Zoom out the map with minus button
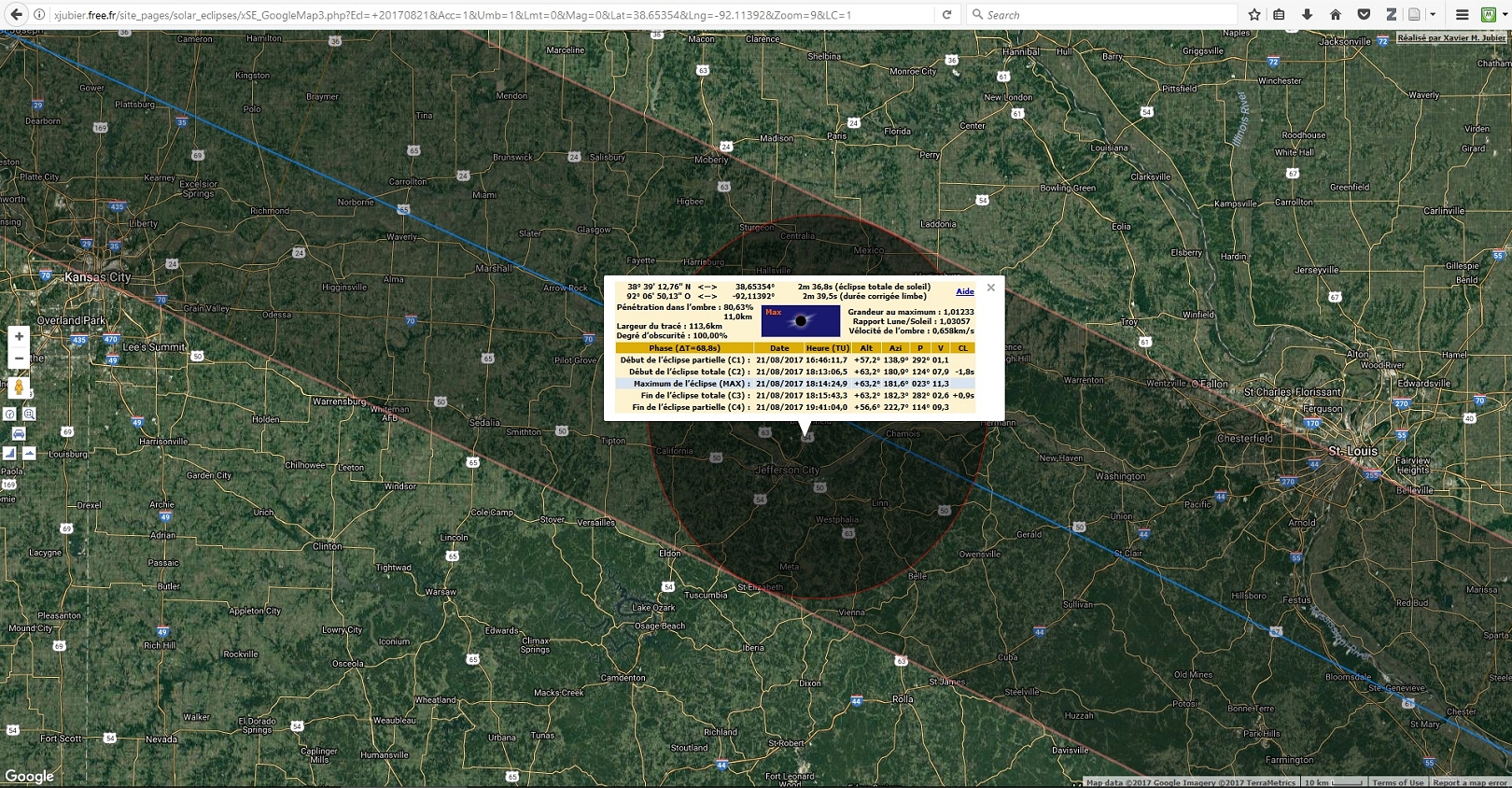The width and height of the screenshot is (1512, 788). [x=19, y=358]
